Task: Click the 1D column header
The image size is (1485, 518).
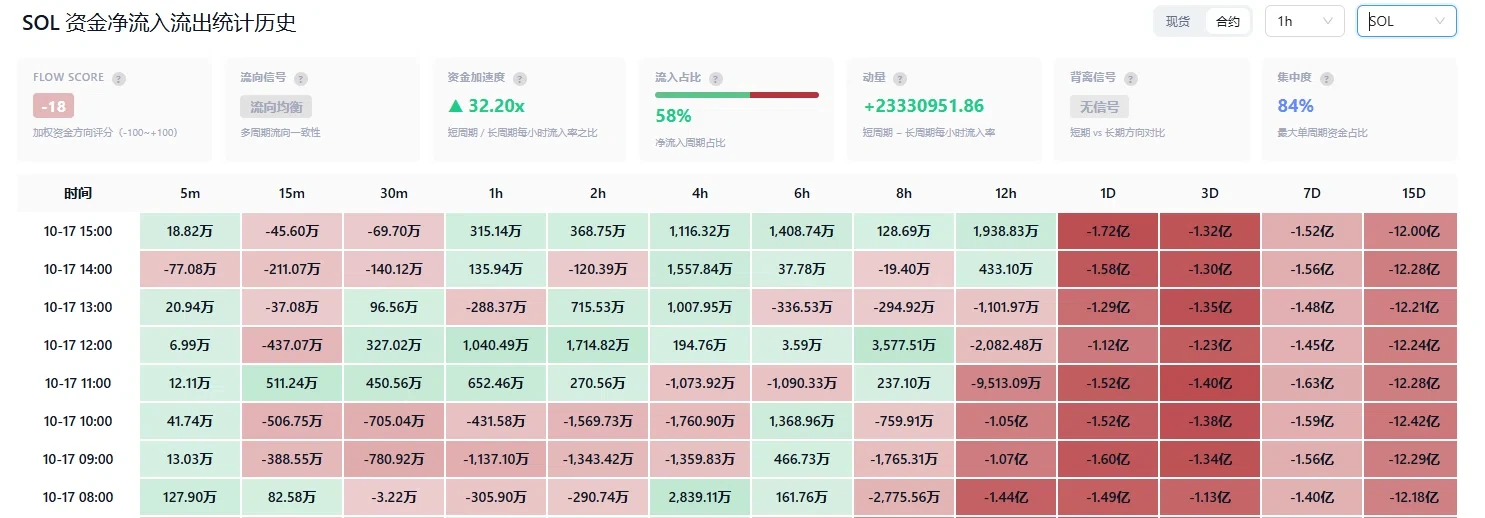Action: click(1108, 193)
